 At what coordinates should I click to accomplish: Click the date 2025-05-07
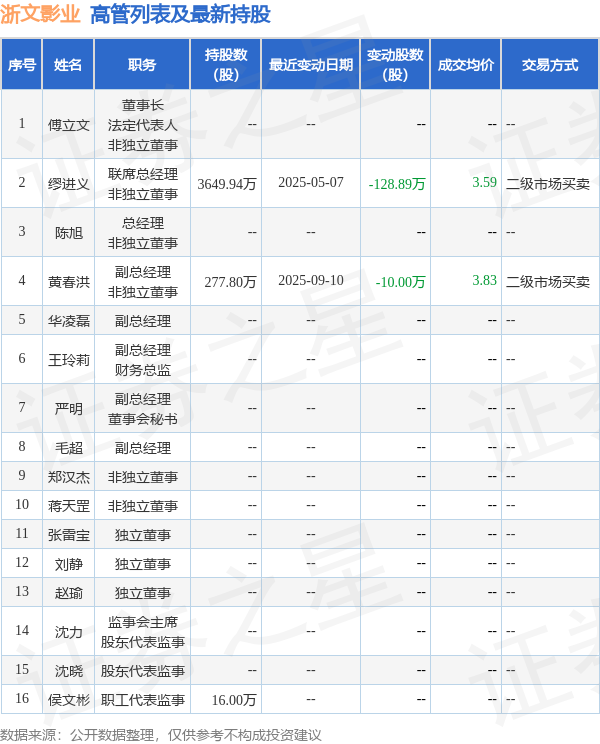coord(311,183)
